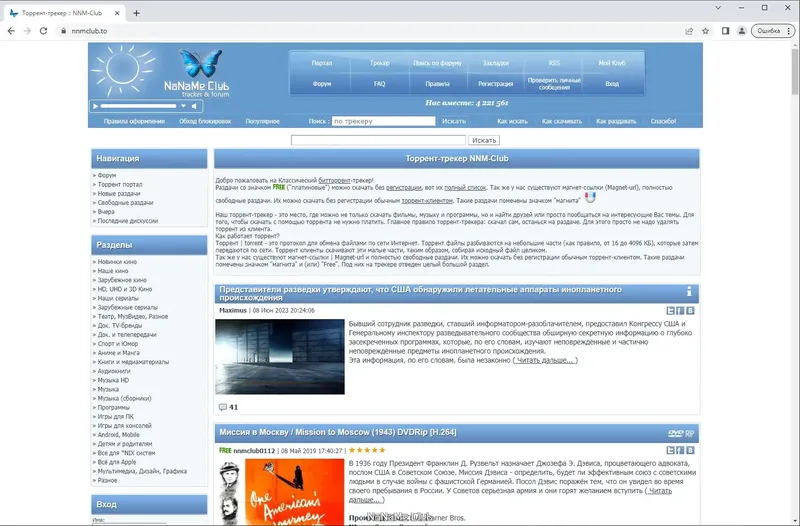This screenshot has height=526, width=800.
Task: Click the Спасибо! link
Action: (x=663, y=121)
